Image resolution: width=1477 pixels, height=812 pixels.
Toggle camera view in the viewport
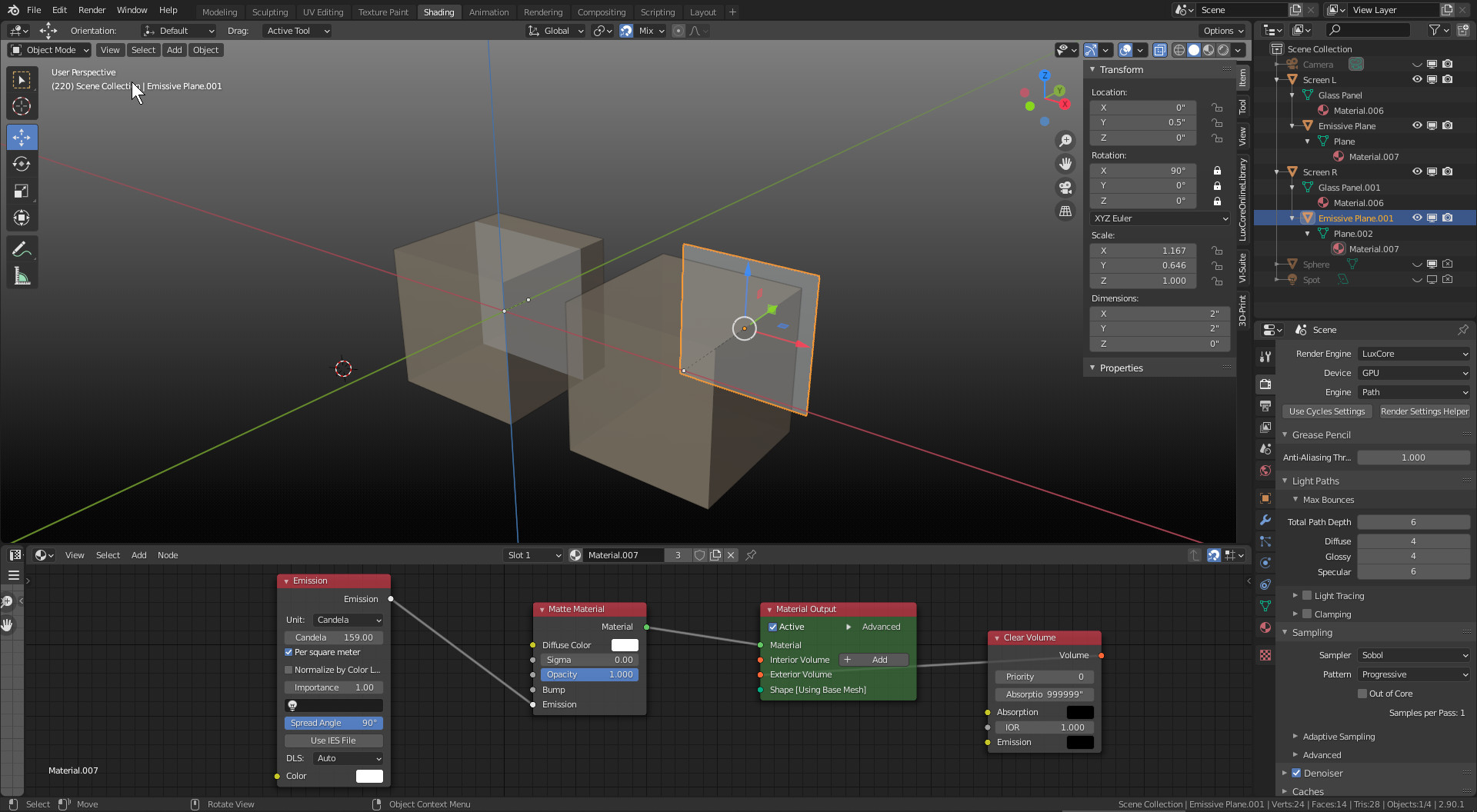coord(1065,188)
